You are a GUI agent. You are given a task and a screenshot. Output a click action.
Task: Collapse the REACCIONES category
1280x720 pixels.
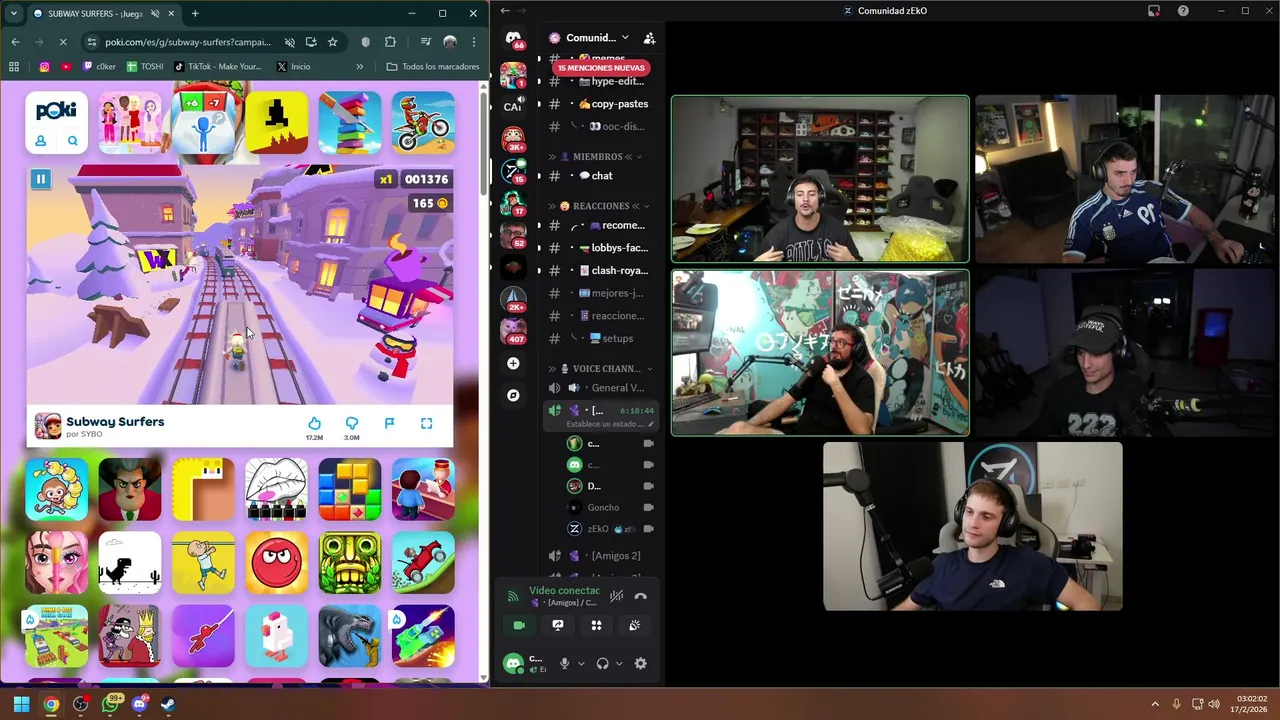[x=601, y=206]
